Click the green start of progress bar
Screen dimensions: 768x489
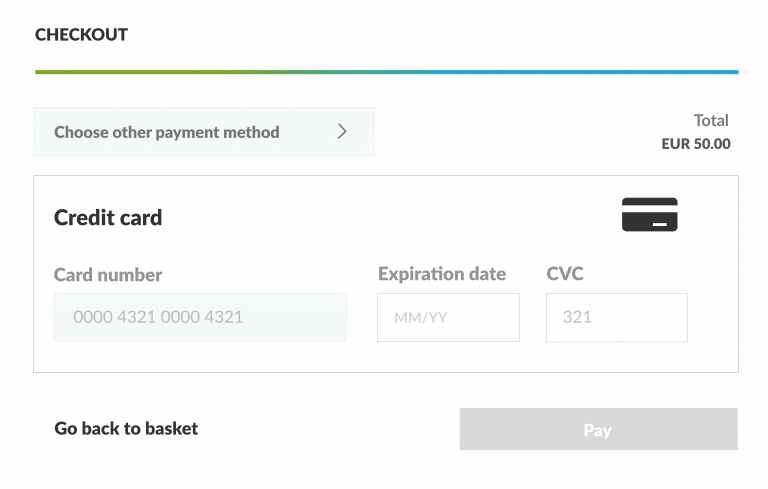(x=73, y=72)
